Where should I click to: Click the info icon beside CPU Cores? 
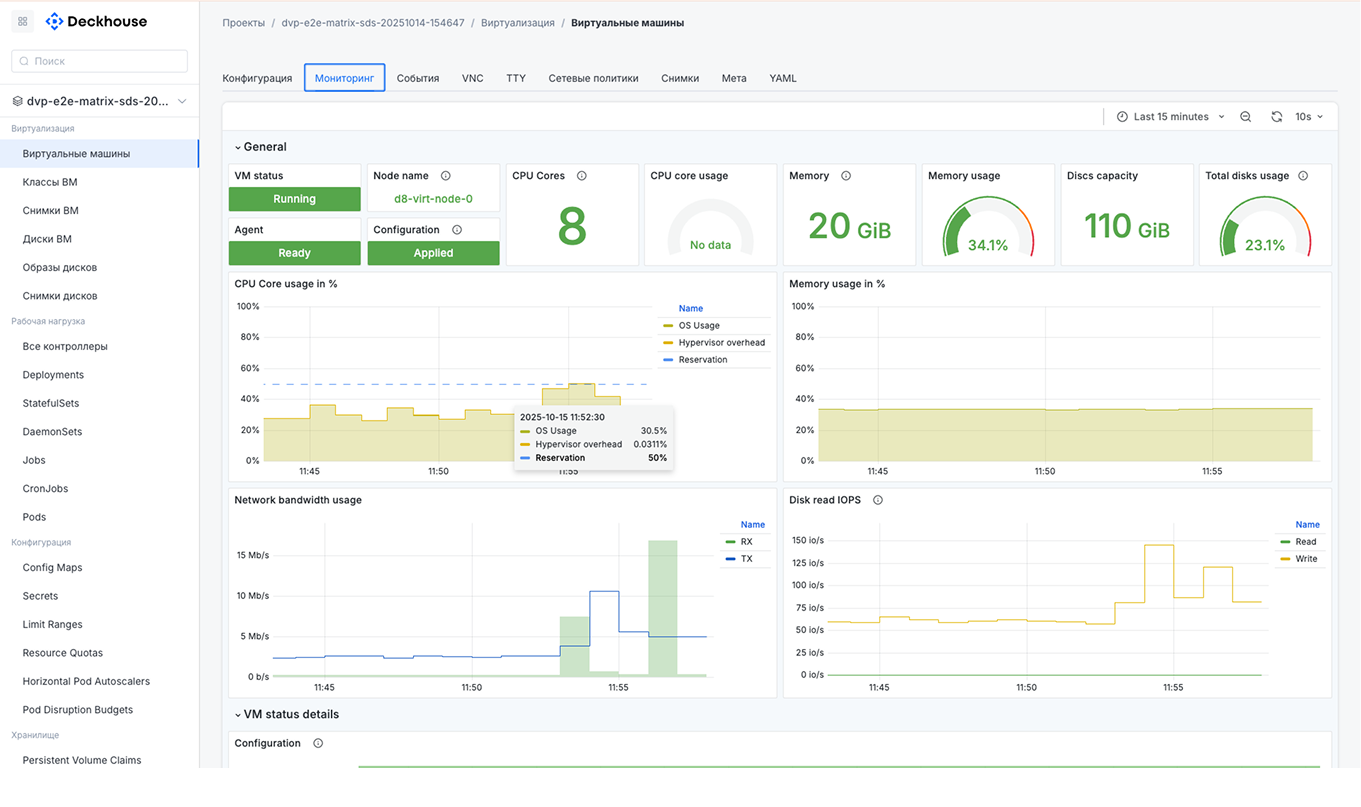582,176
